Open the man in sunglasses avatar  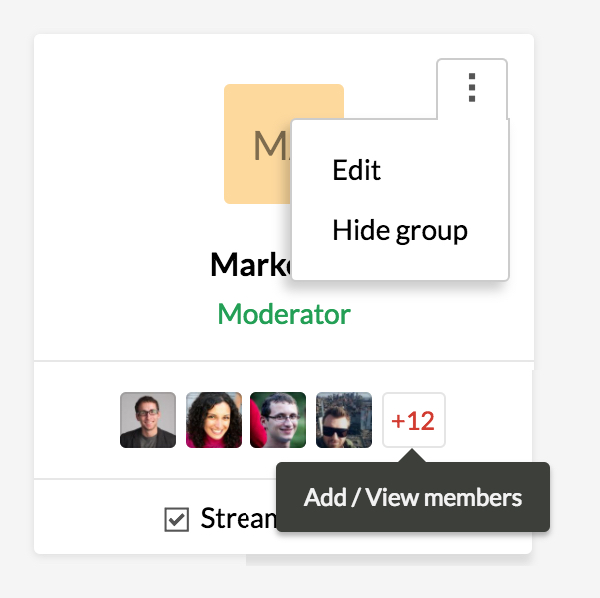click(344, 419)
